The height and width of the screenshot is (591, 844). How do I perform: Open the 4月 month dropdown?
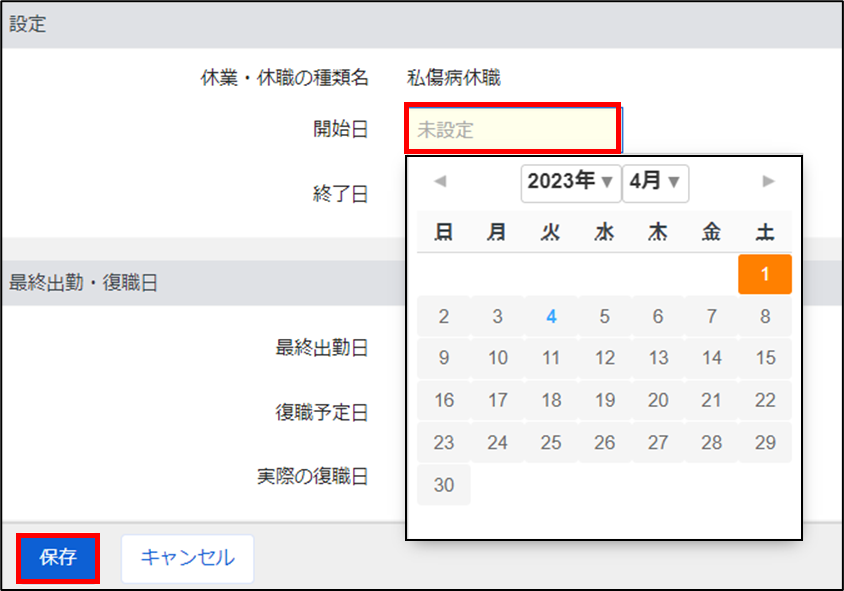coord(655,182)
